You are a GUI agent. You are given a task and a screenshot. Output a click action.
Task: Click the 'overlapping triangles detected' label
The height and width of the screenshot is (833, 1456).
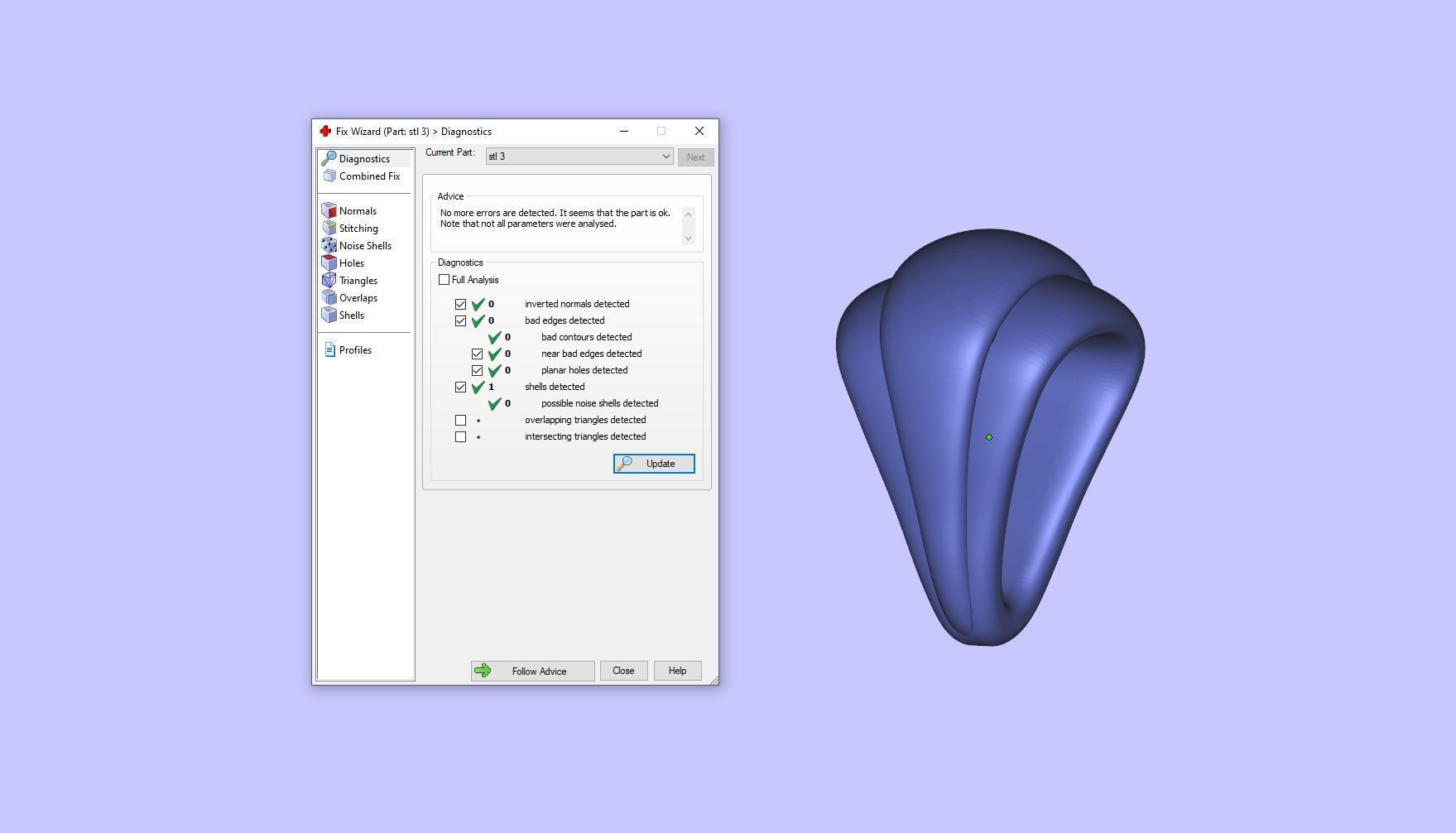tap(585, 420)
